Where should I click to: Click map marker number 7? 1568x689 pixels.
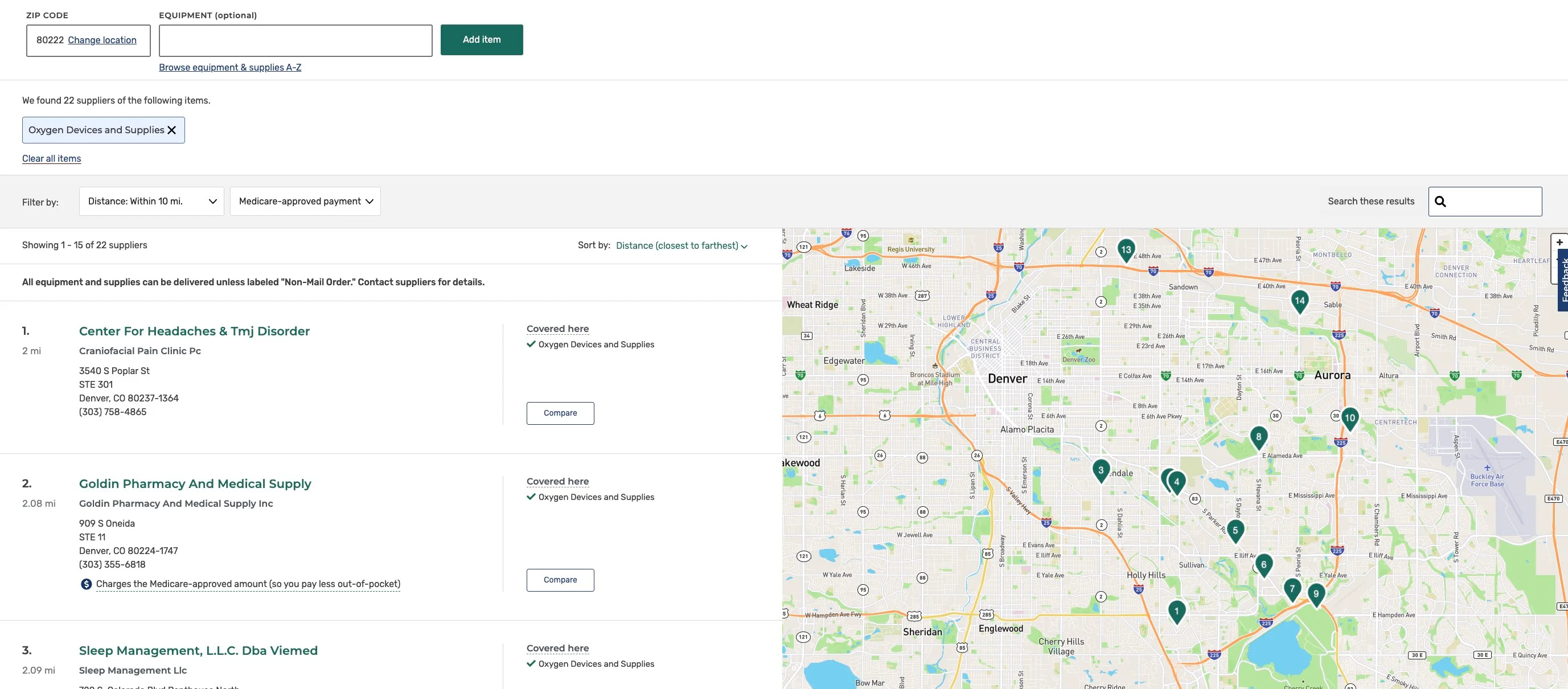tap(1292, 590)
